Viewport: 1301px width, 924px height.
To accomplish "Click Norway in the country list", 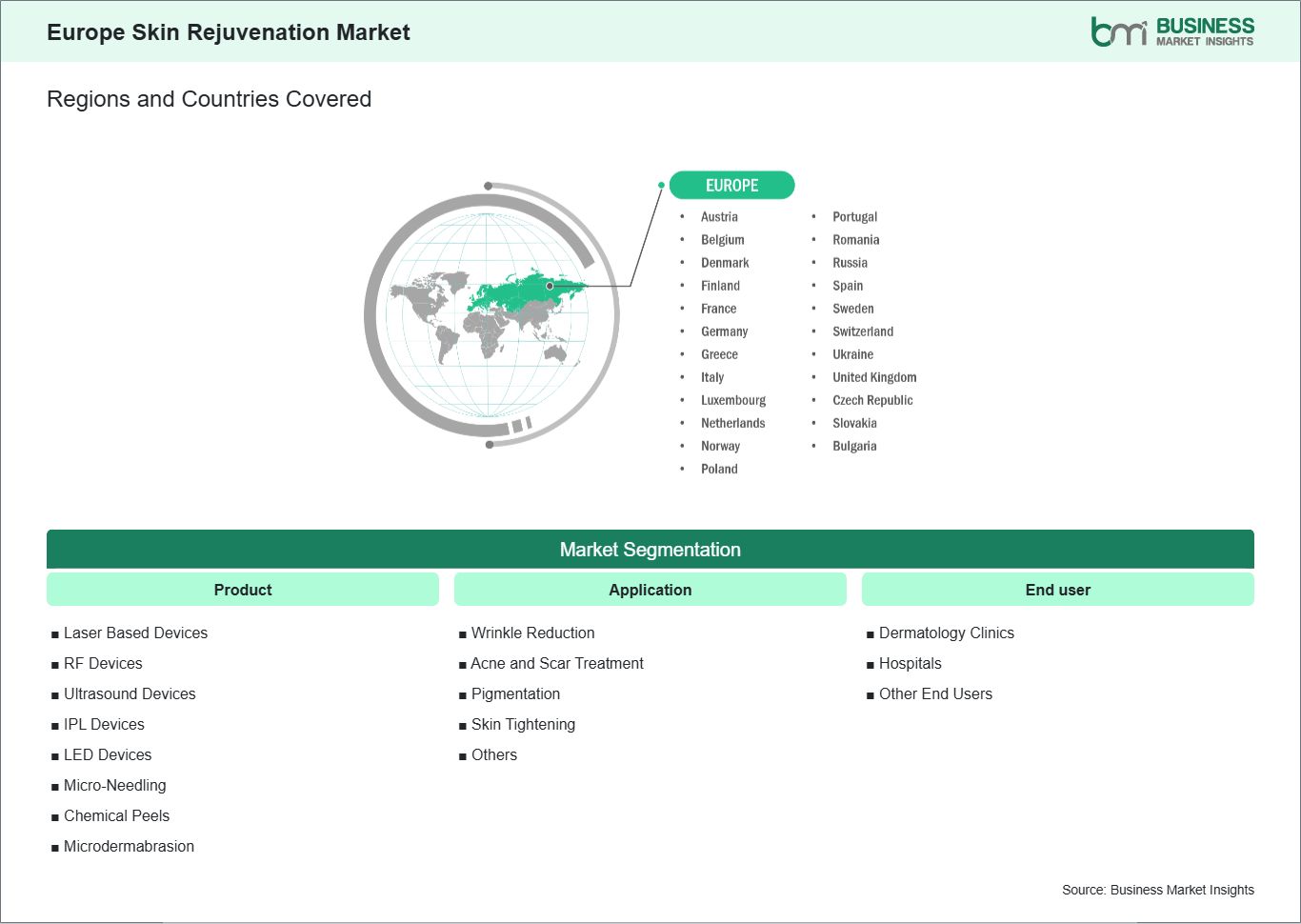I will pyautogui.click(x=721, y=446).
